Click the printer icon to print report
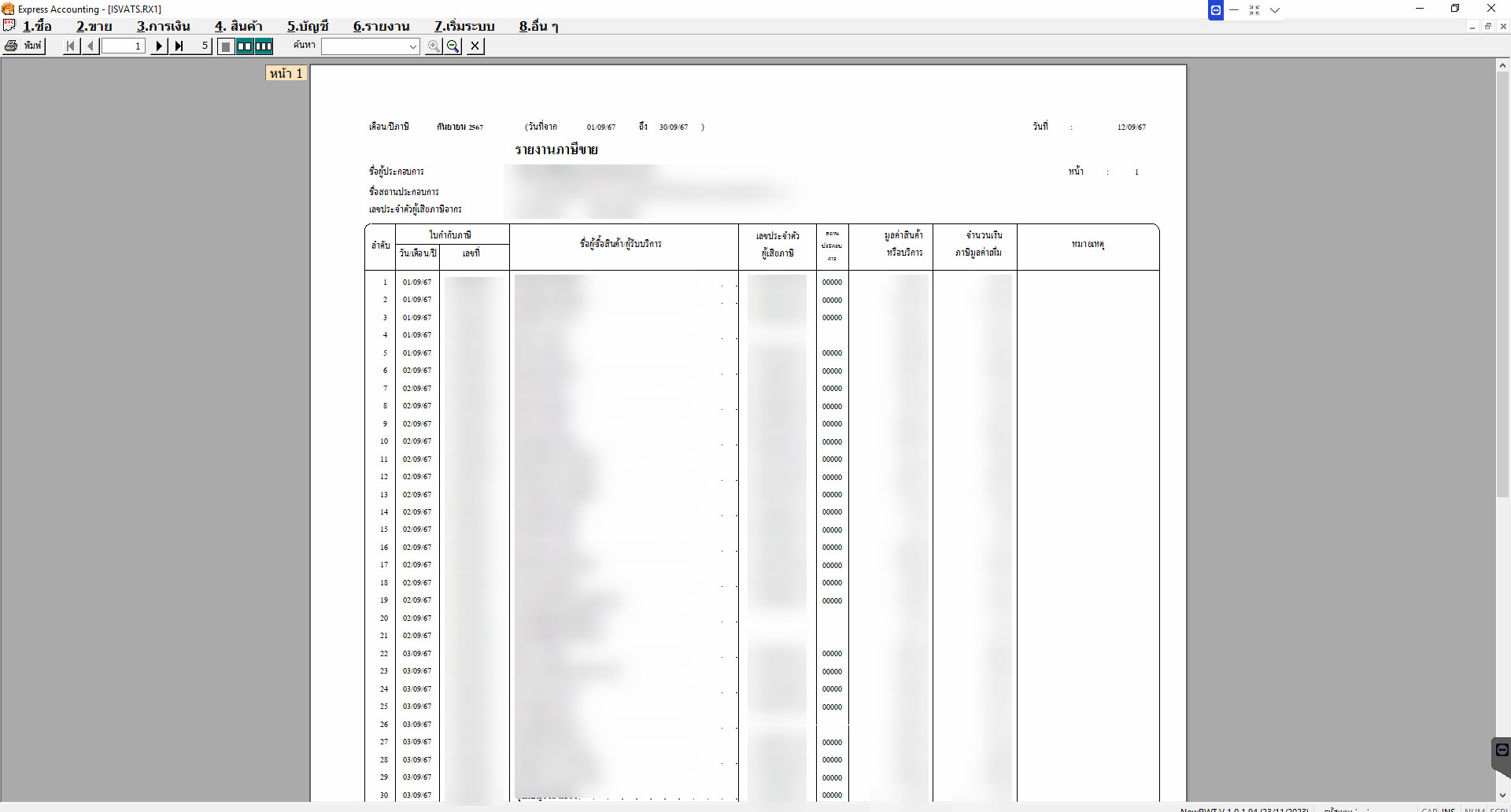 (12, 46)
